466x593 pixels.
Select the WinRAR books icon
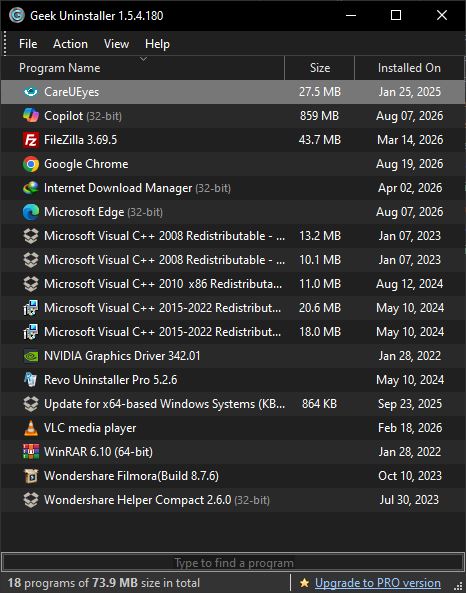pos(31,452)
